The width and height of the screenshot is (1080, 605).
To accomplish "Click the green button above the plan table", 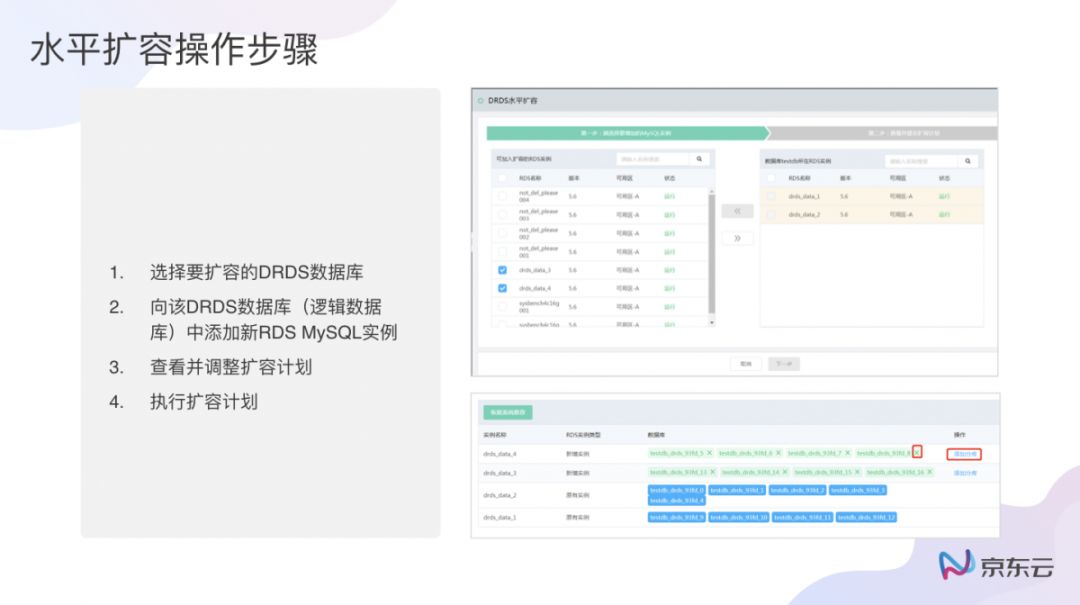I will tap(508, 412).
